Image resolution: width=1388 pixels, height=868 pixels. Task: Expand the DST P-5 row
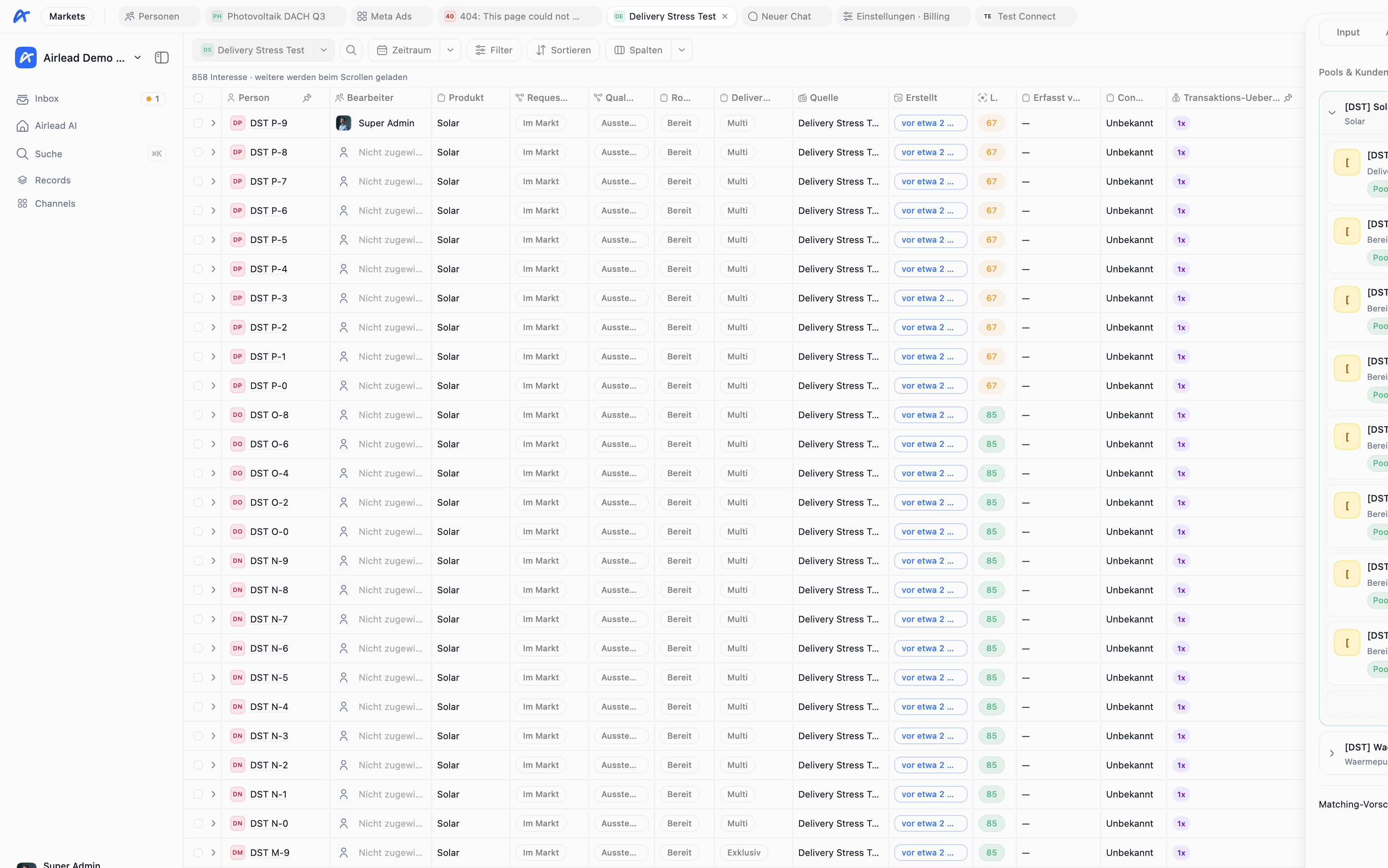(213, 240)
